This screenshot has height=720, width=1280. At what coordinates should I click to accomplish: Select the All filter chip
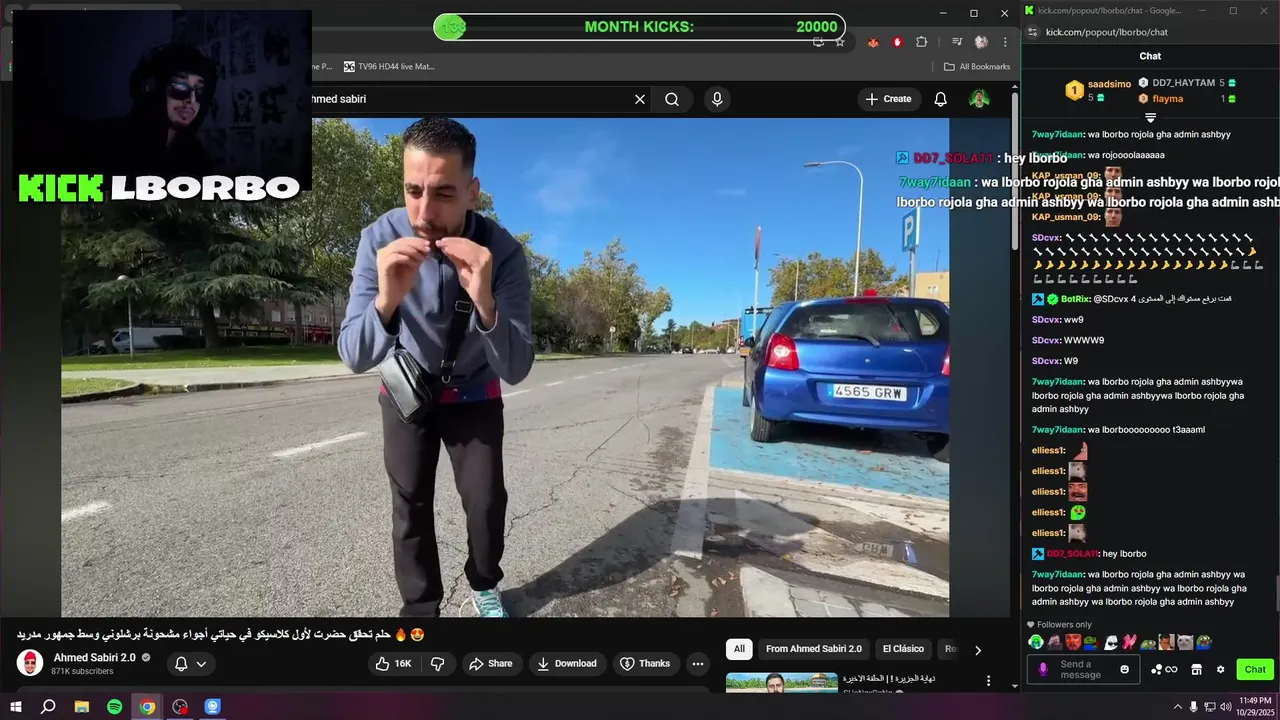point(739,649)
